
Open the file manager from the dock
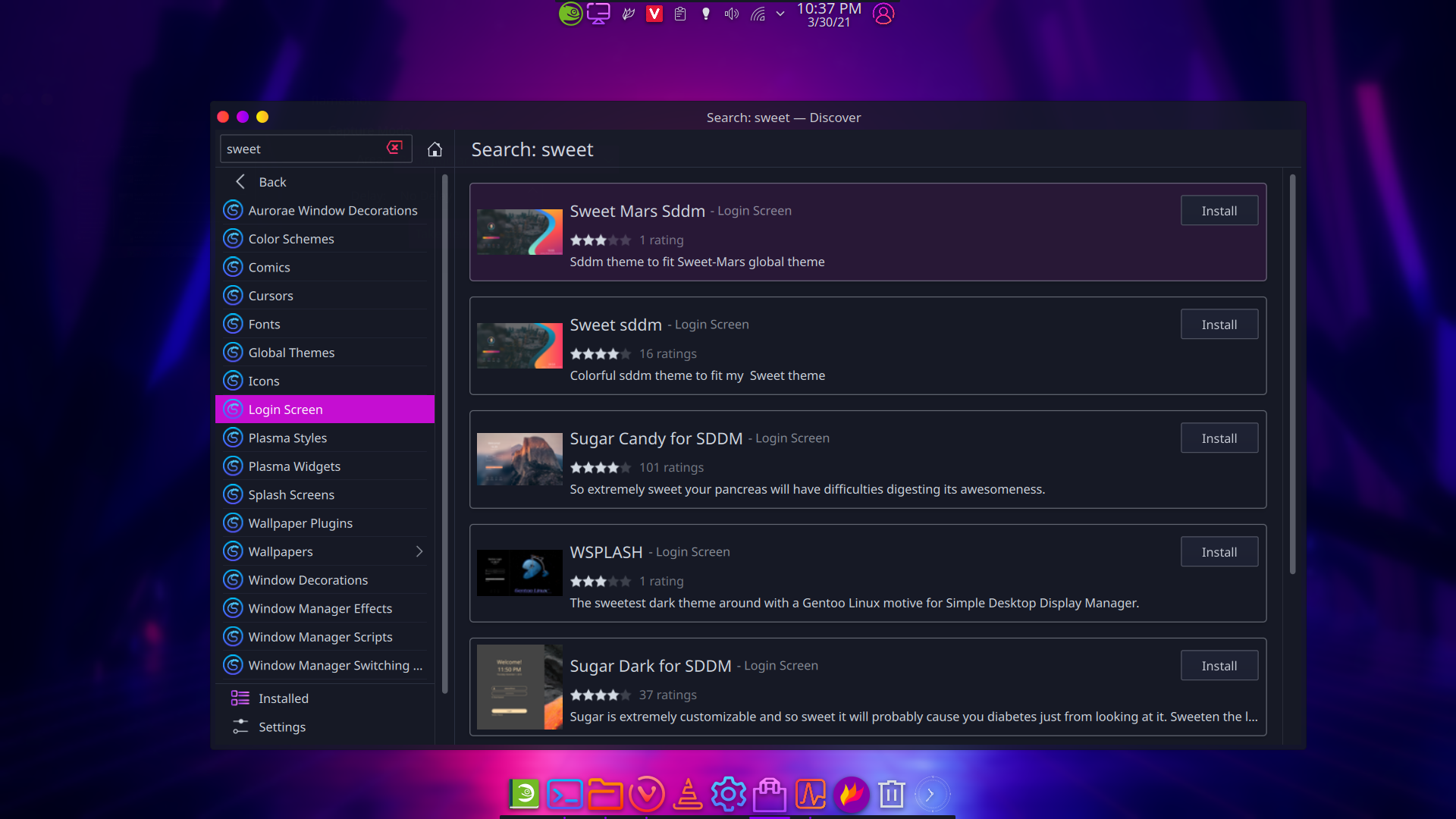click(606, 794)
